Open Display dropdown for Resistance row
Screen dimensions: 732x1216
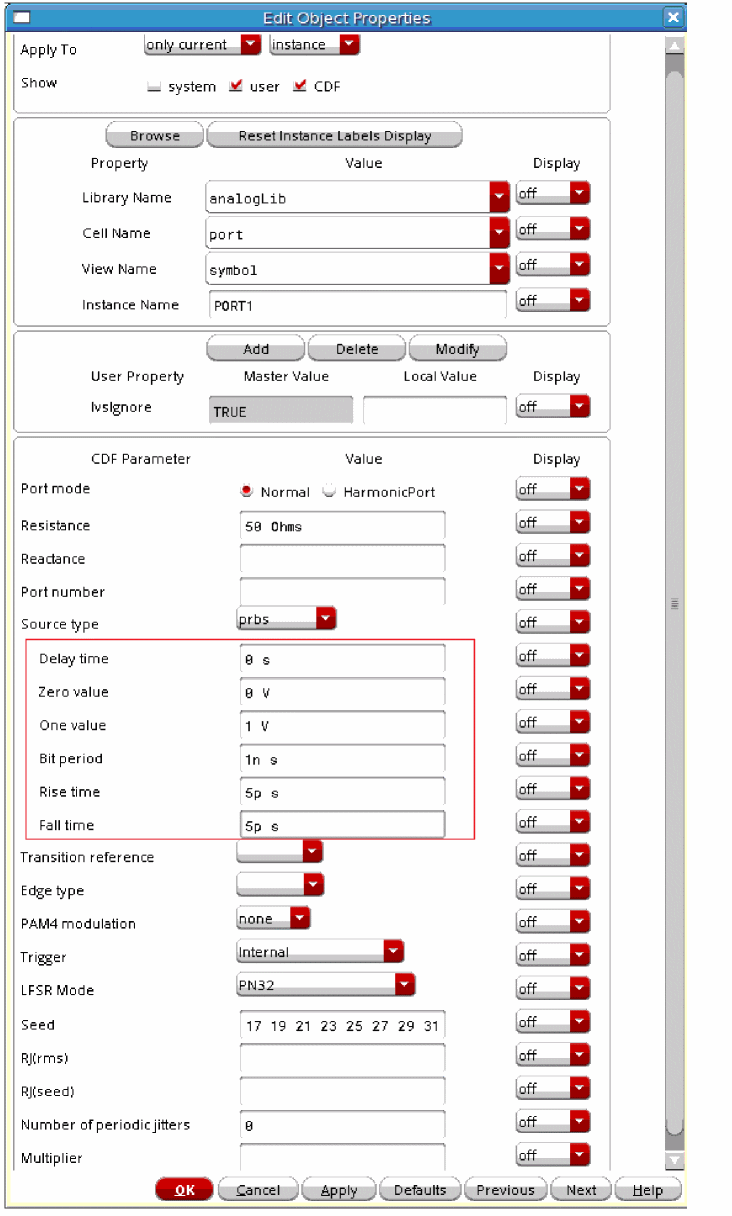point(553,522)
